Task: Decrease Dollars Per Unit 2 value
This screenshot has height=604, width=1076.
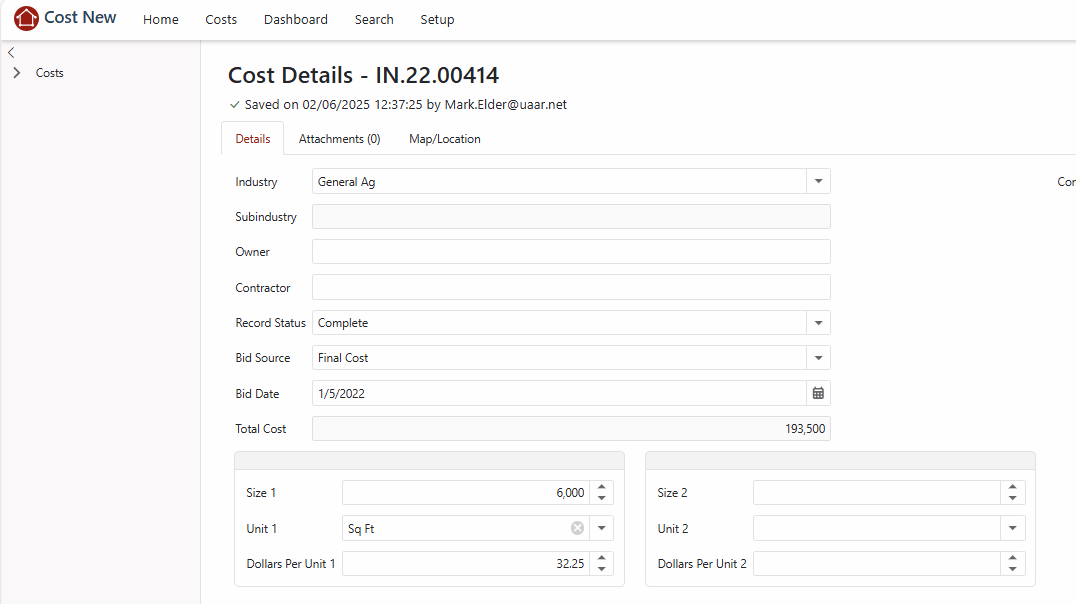Action: pos(1012,569)
